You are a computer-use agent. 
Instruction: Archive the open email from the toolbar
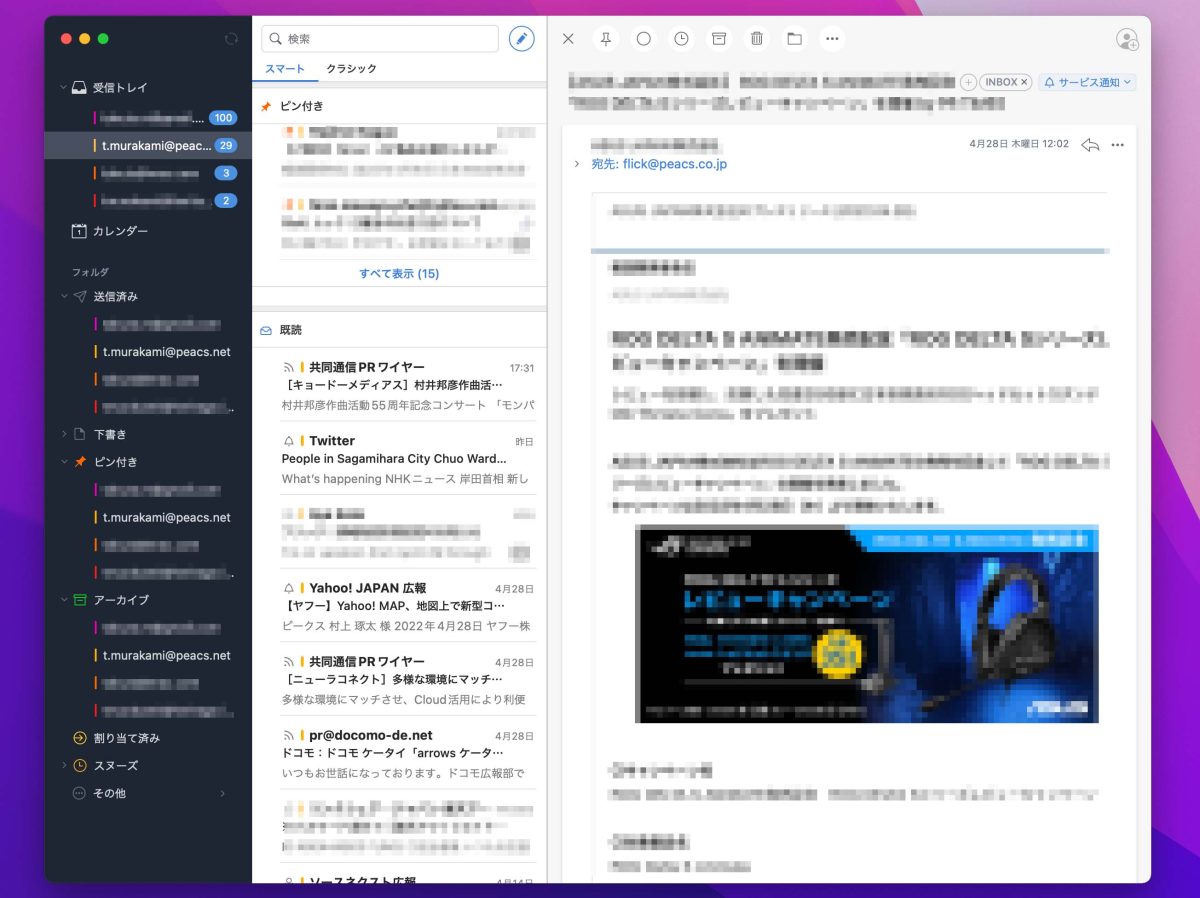tap(719, 39)
